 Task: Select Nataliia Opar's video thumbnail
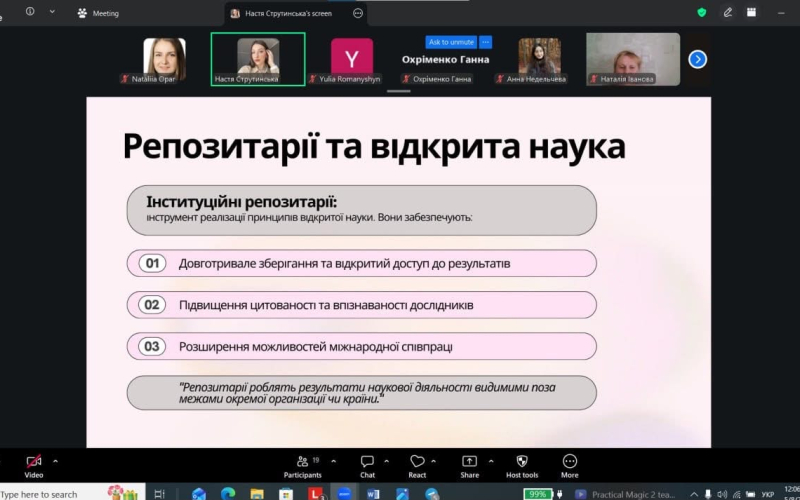(x=164, y=59)
